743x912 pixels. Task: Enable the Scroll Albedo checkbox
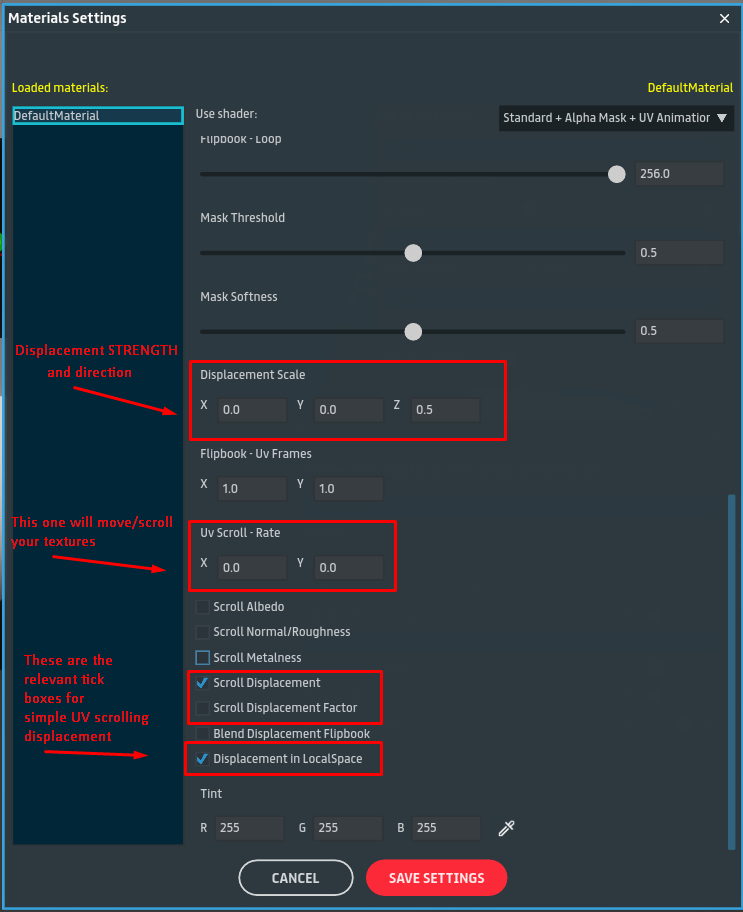coord(203,607)
